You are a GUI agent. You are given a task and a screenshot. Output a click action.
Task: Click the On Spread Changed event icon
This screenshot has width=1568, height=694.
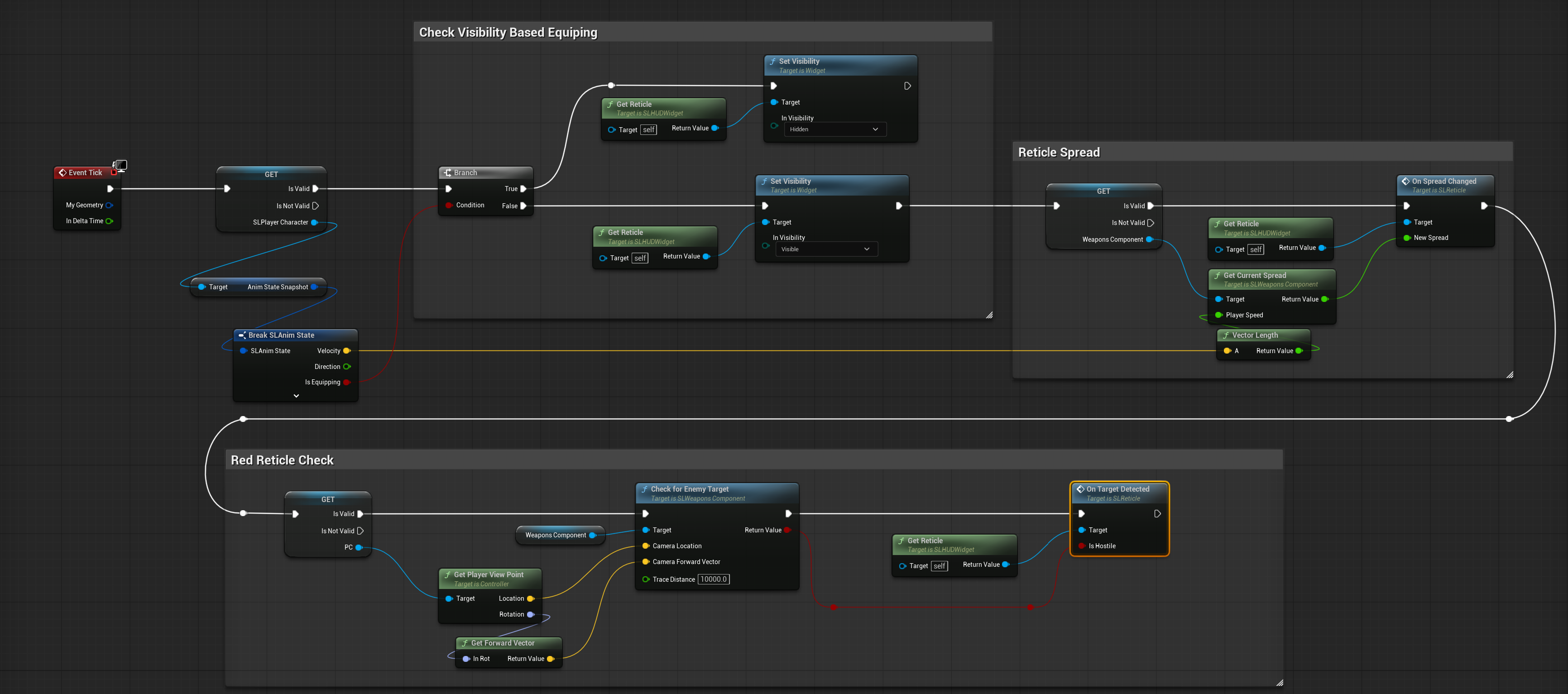1405,182
